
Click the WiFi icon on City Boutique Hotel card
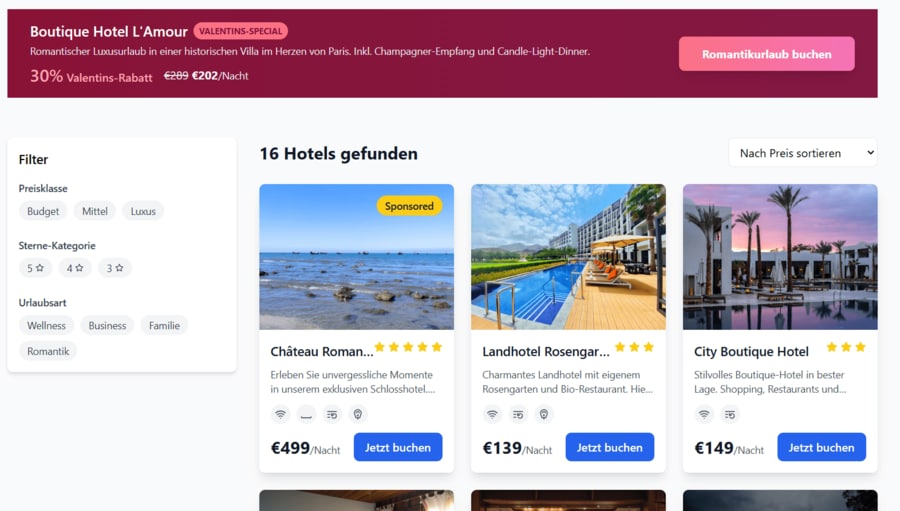704,414
